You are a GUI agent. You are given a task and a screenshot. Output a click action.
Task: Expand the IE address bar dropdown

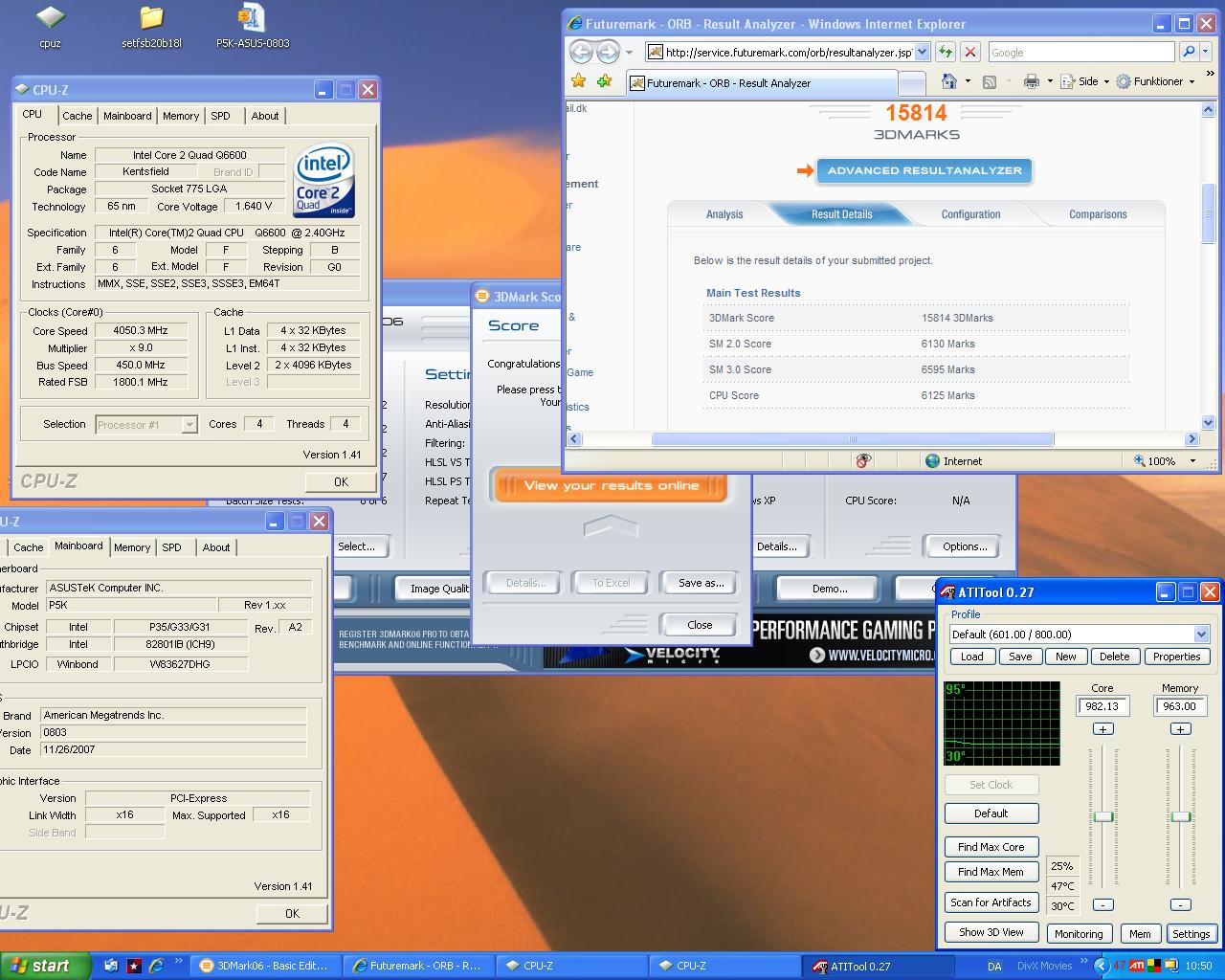click(x=922, y=52)
